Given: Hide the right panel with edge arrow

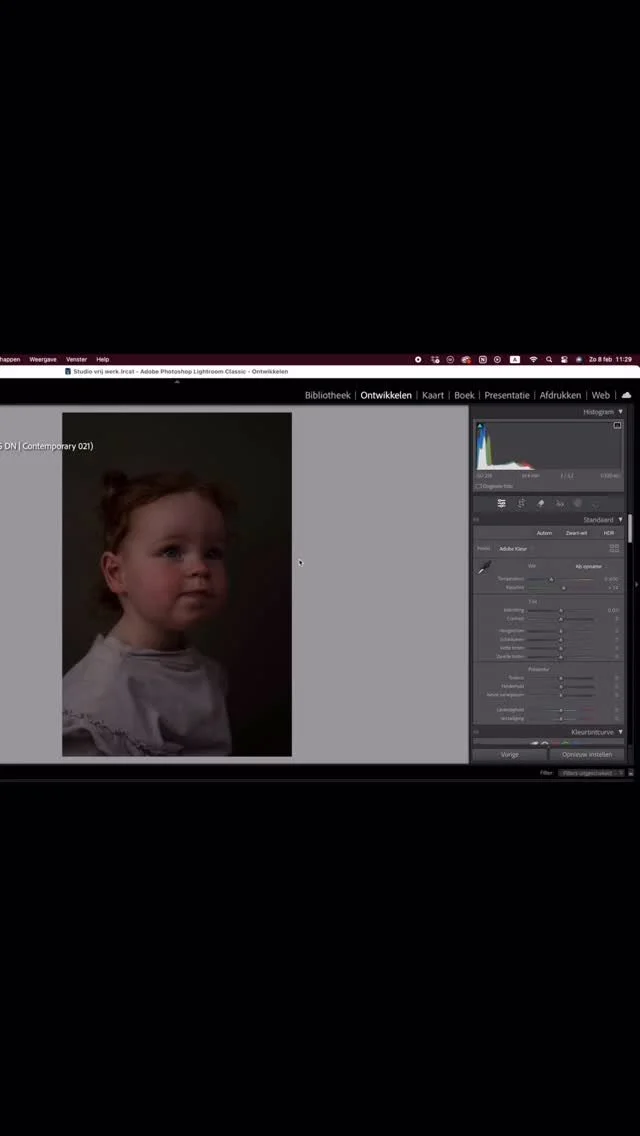Looking at the screenshot, I should pyautogui.click(x=636, y=584).
